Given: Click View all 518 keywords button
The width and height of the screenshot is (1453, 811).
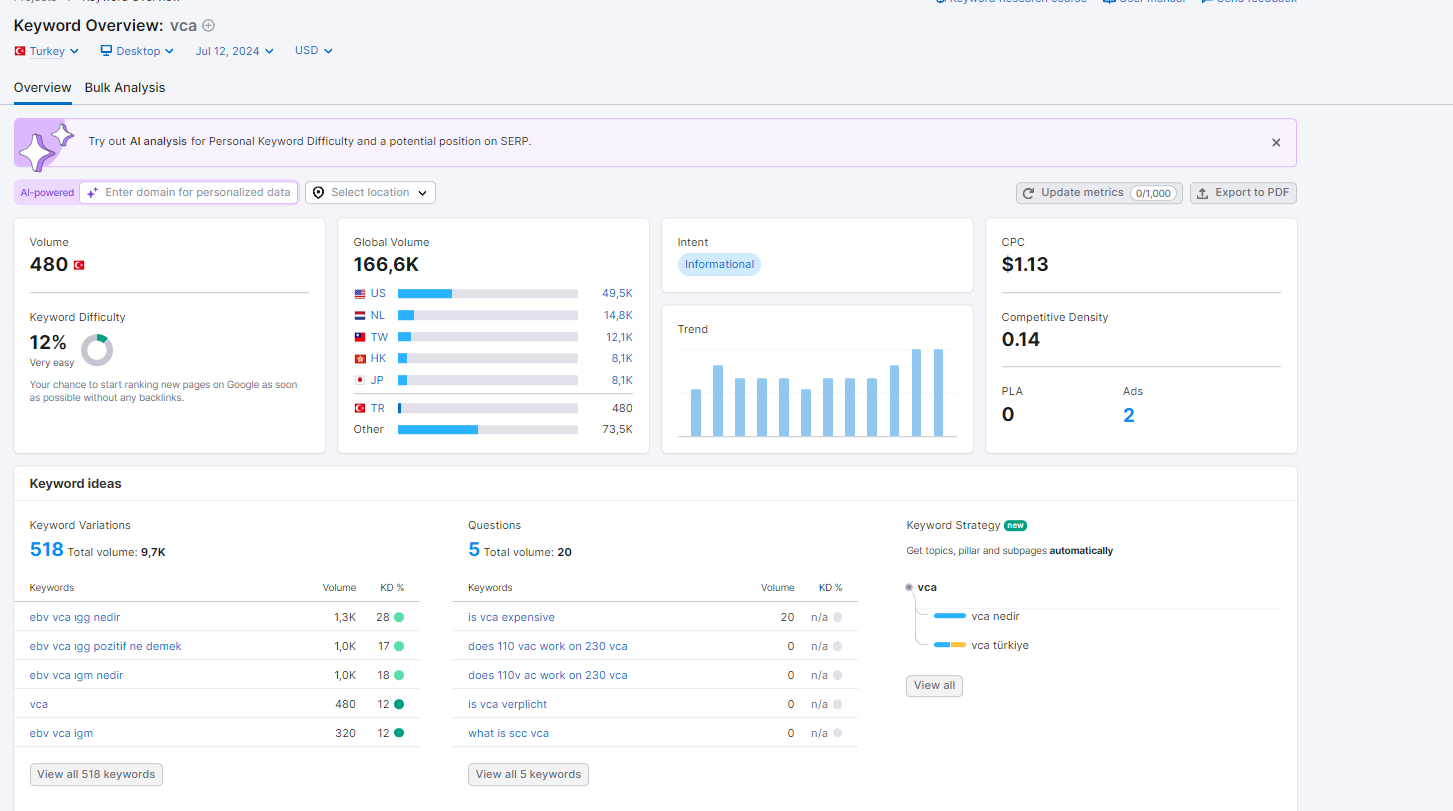Looking at the screenshot, I should coord(96,774).
